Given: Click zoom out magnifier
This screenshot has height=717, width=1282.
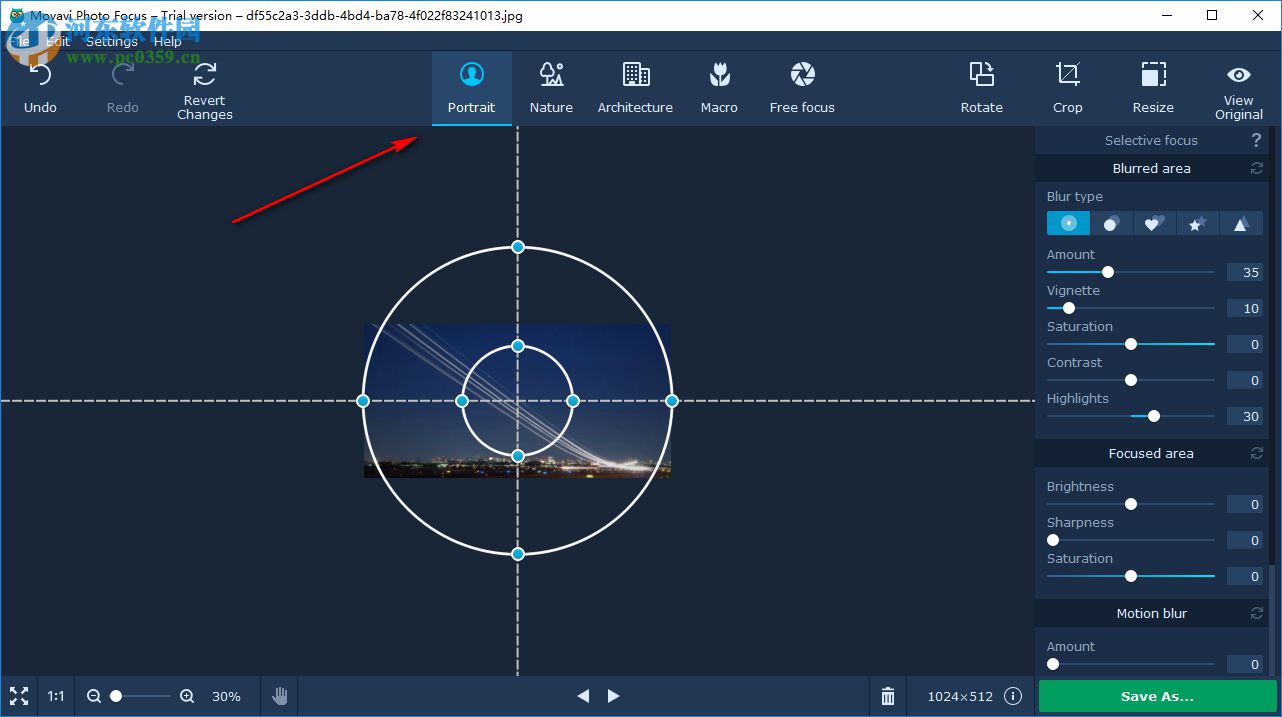Looking at the screenshot, I should (x=94, y=696).
